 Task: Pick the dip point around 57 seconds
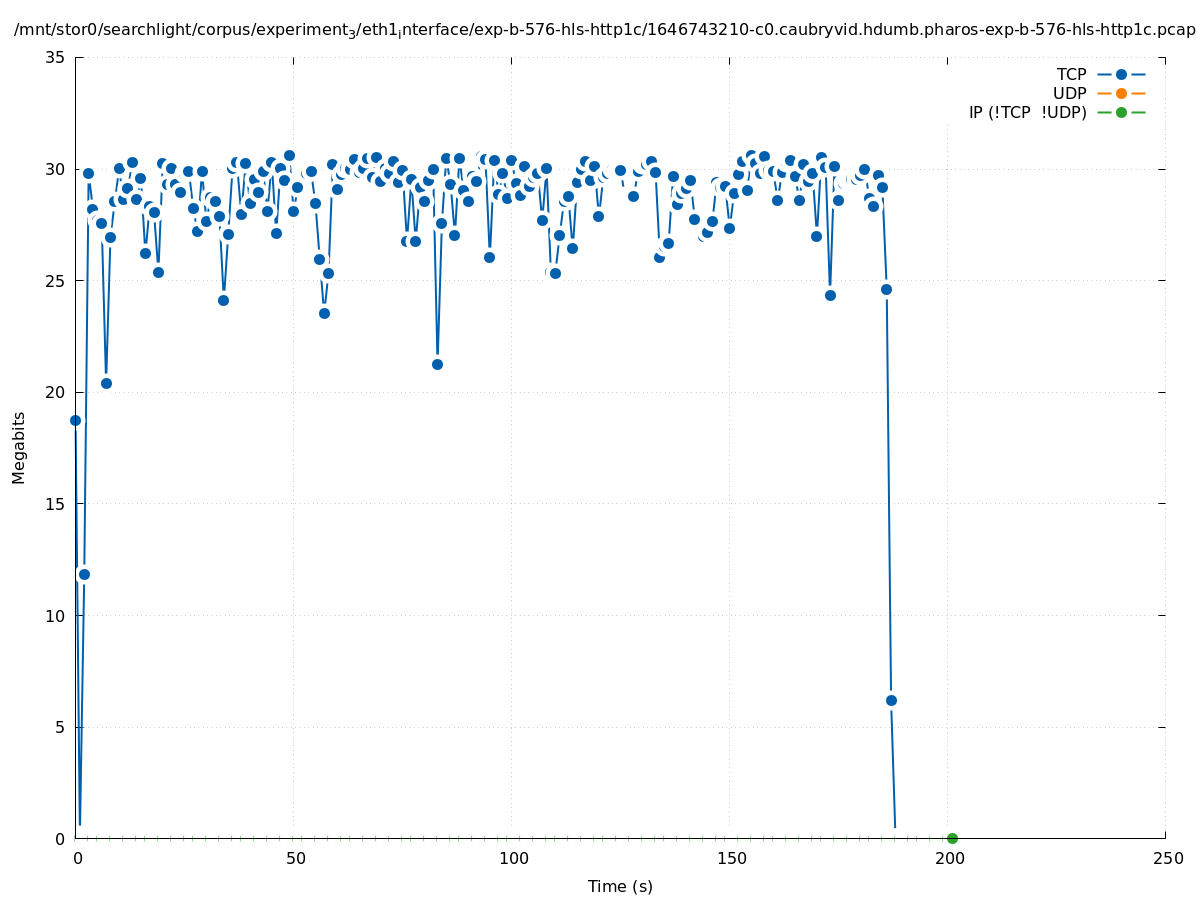click(324, 313)
